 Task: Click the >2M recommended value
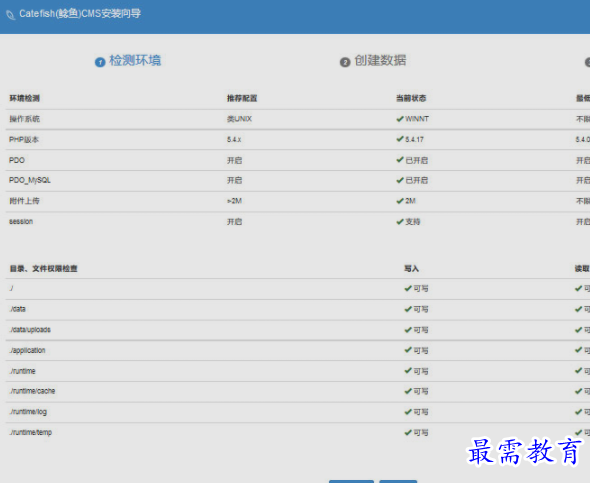(x=234, y=201)
